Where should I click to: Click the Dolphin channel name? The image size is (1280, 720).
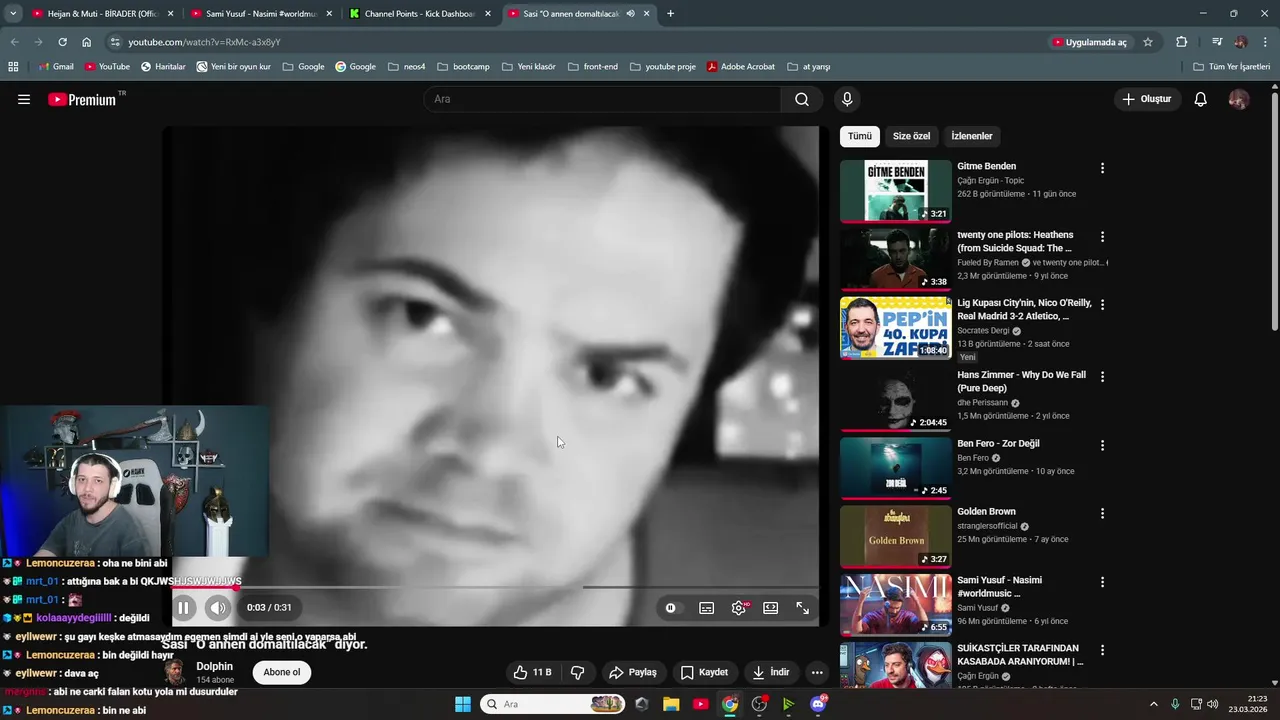[214, 666]
